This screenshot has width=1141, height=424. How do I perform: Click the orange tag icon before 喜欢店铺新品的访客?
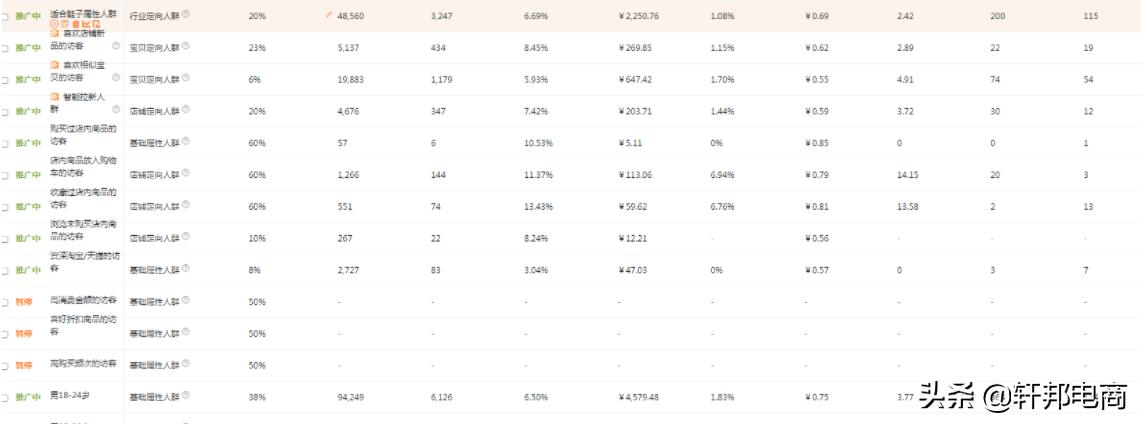[x=55, y=33]
